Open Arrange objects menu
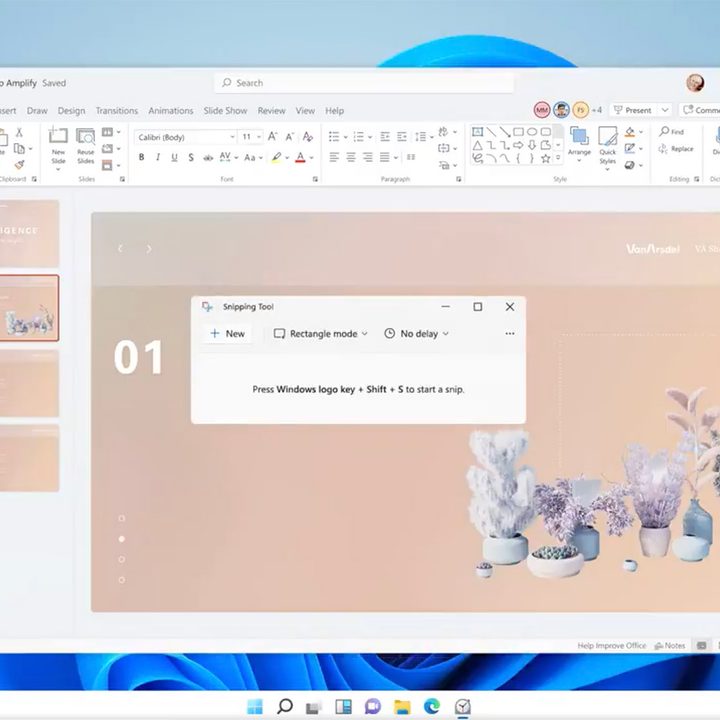720x720 pixels. pyautogui.click(x=579, y=143)
